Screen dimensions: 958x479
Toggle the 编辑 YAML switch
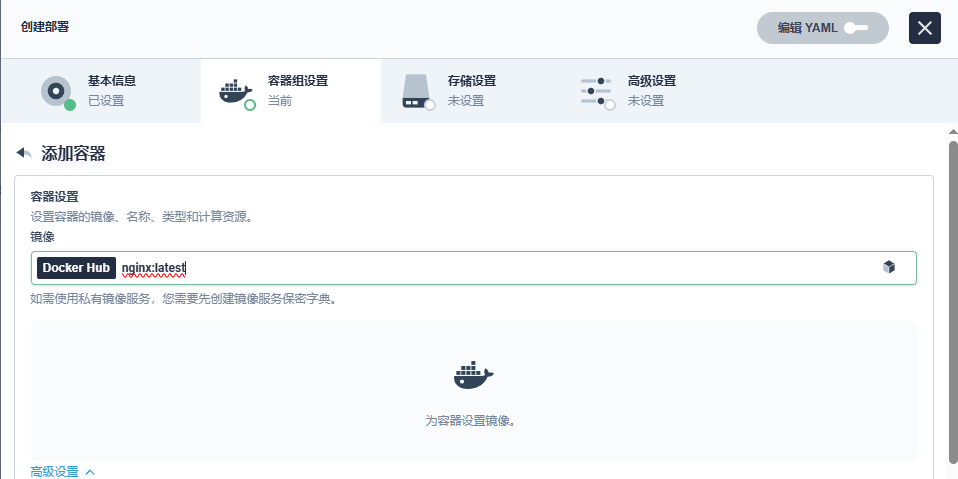point(822,28)
